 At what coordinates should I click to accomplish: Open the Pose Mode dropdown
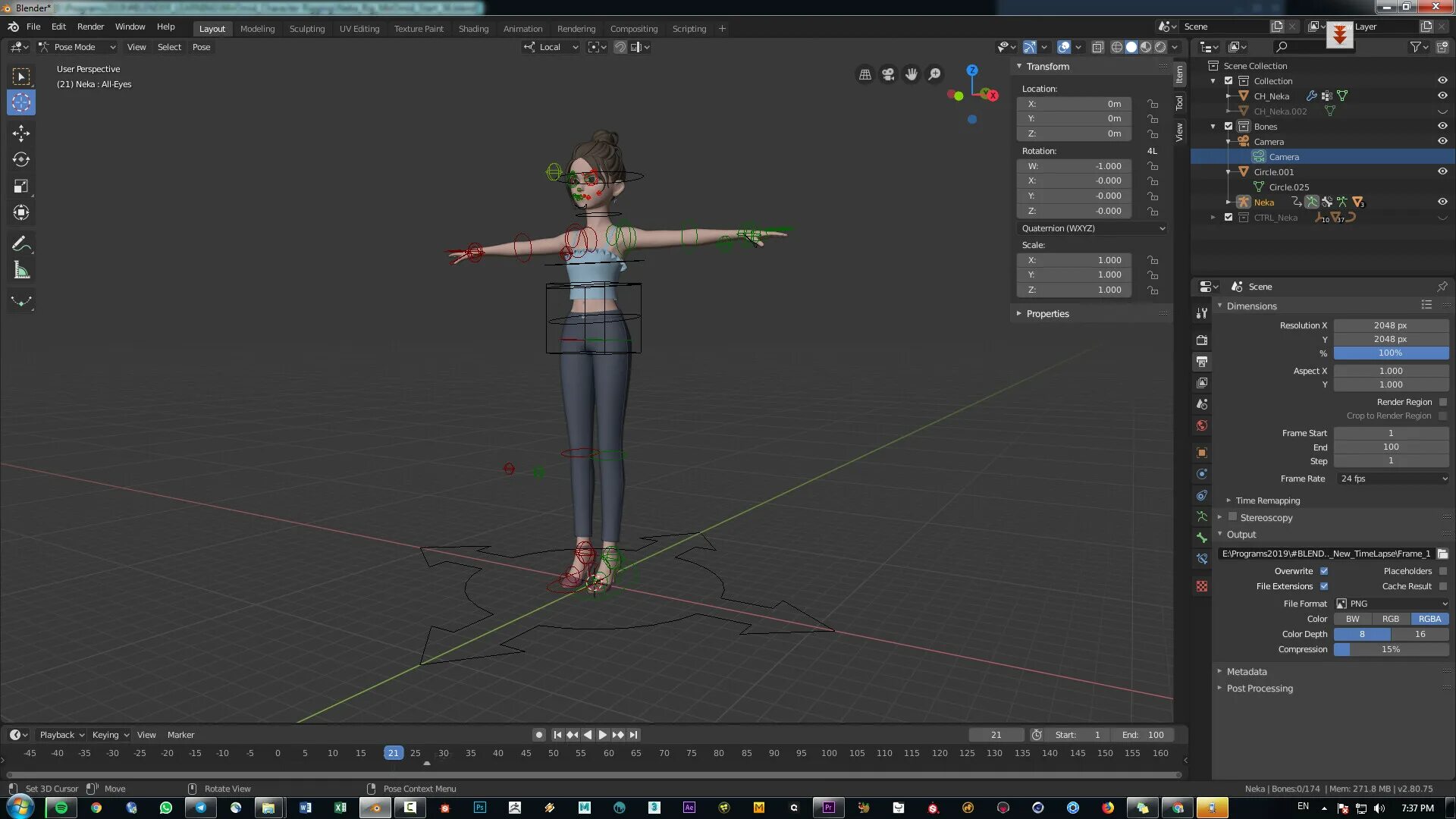click(76, 47)
